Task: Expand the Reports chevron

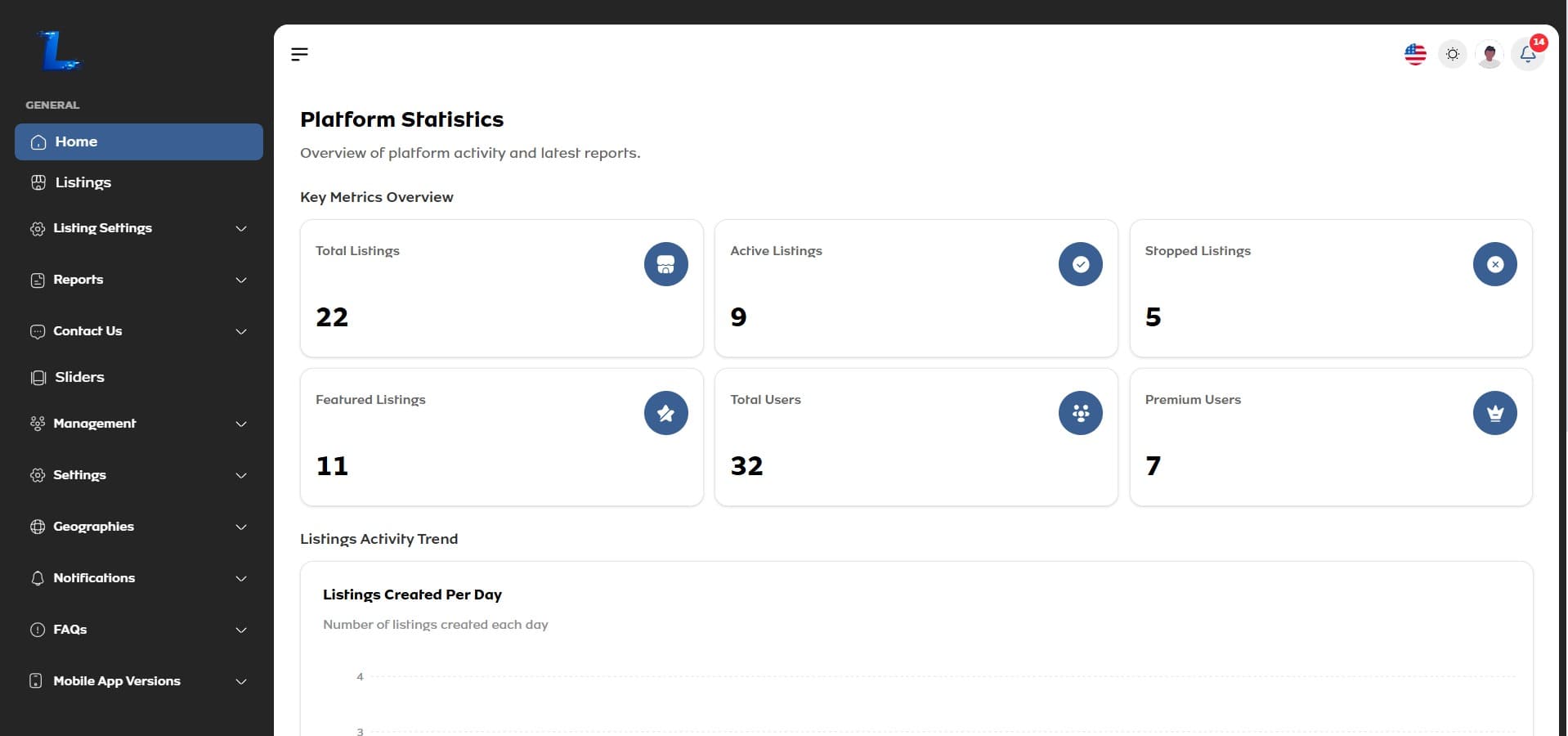Action: (241, 280)
